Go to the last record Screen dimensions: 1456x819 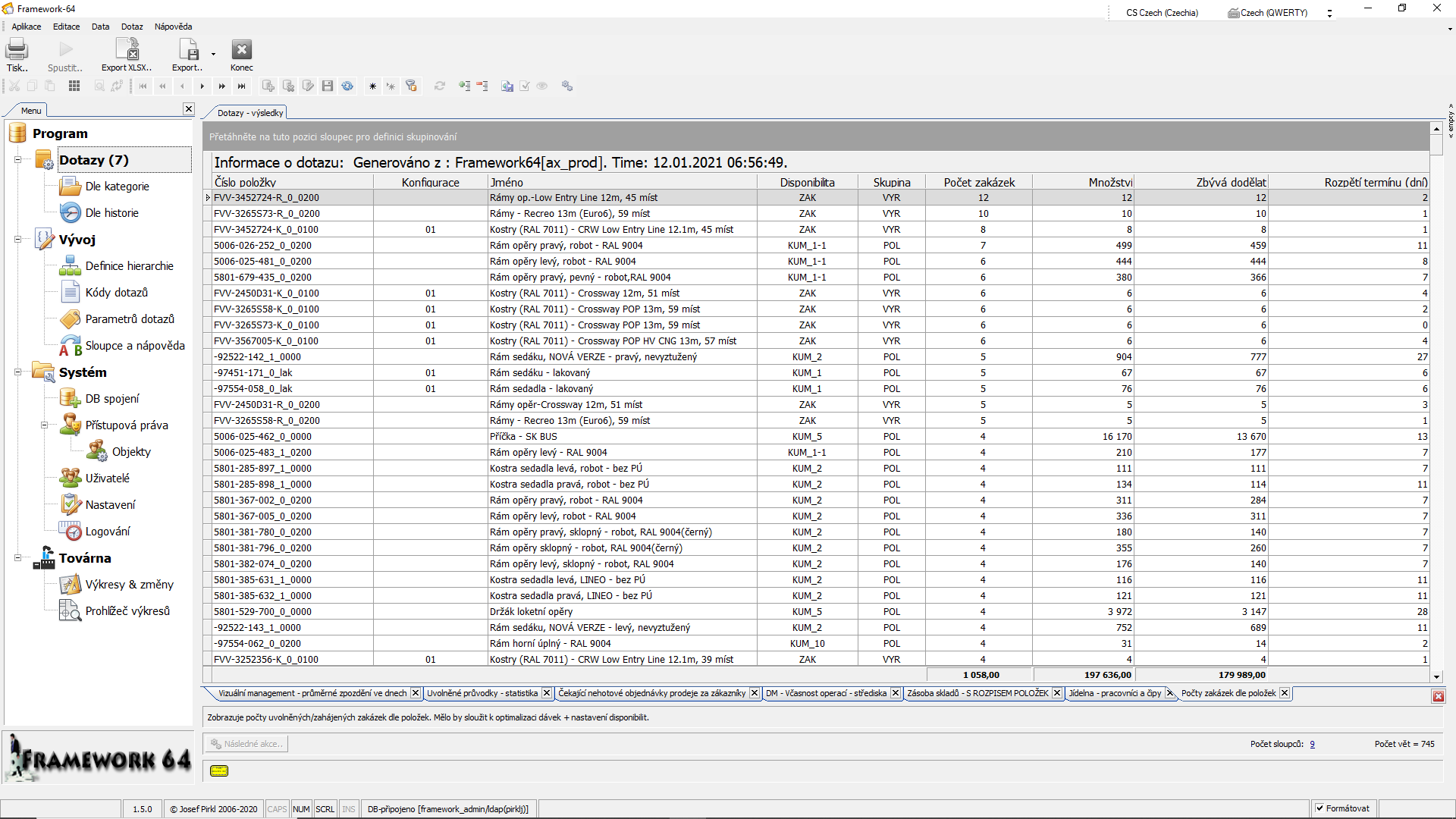[241, 86]
